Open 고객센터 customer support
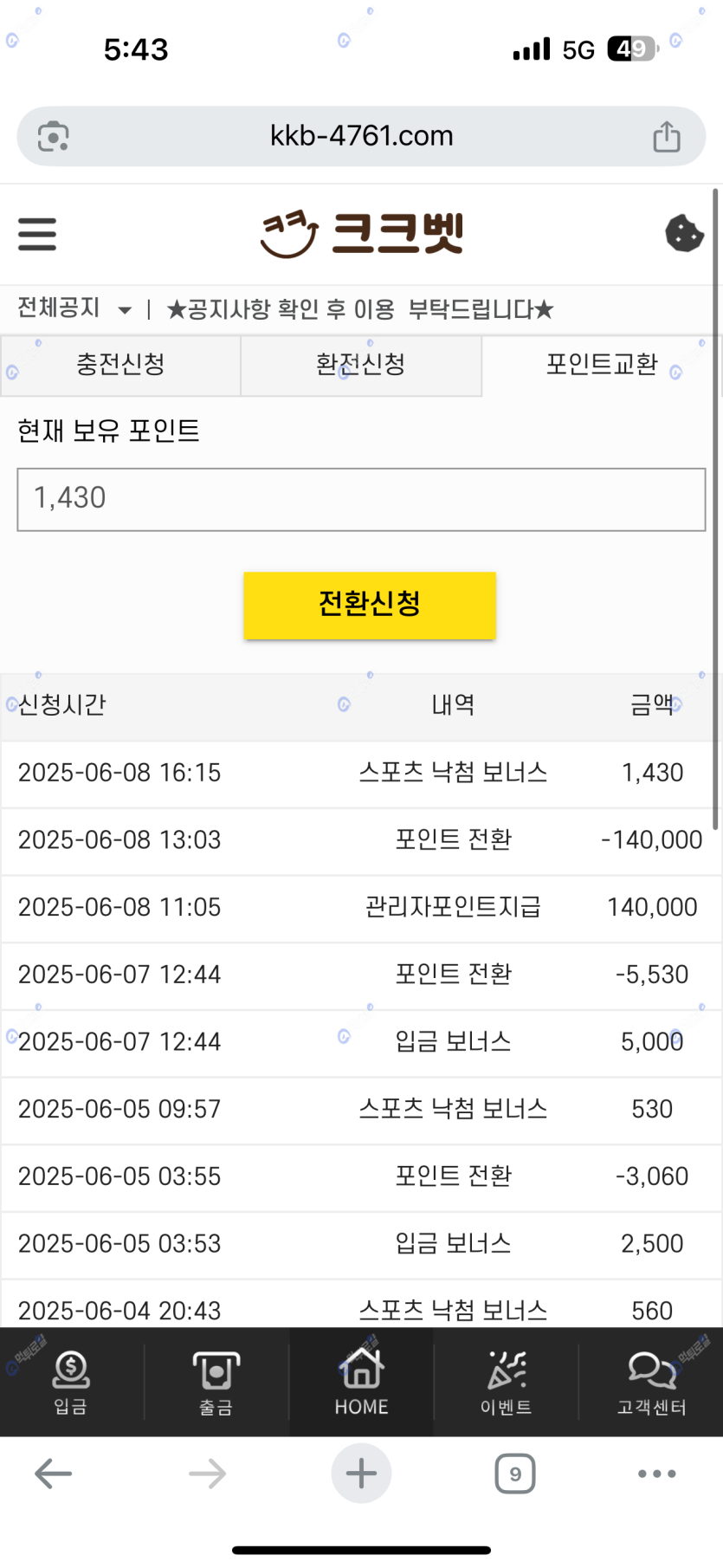Image resolution: width=723 pixels, height=1568 pixels. tap(651, 1382)
